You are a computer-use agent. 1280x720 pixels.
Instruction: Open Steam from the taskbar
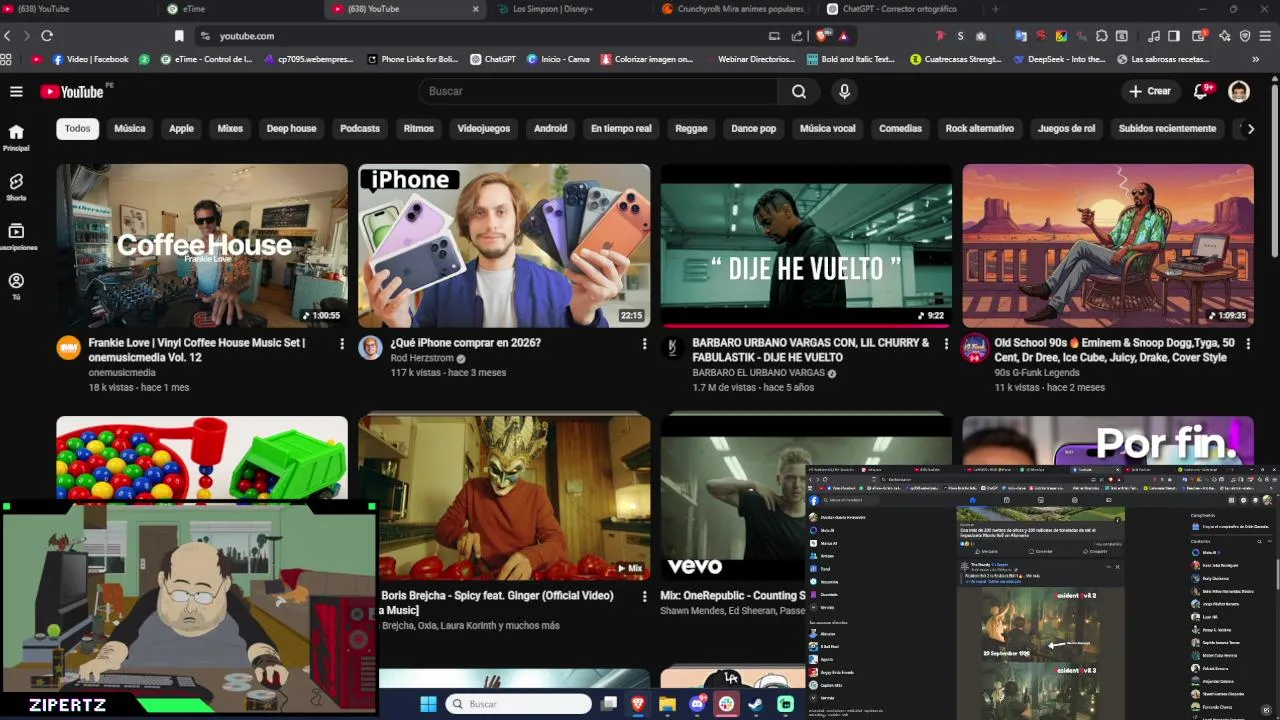coord(757,704)
